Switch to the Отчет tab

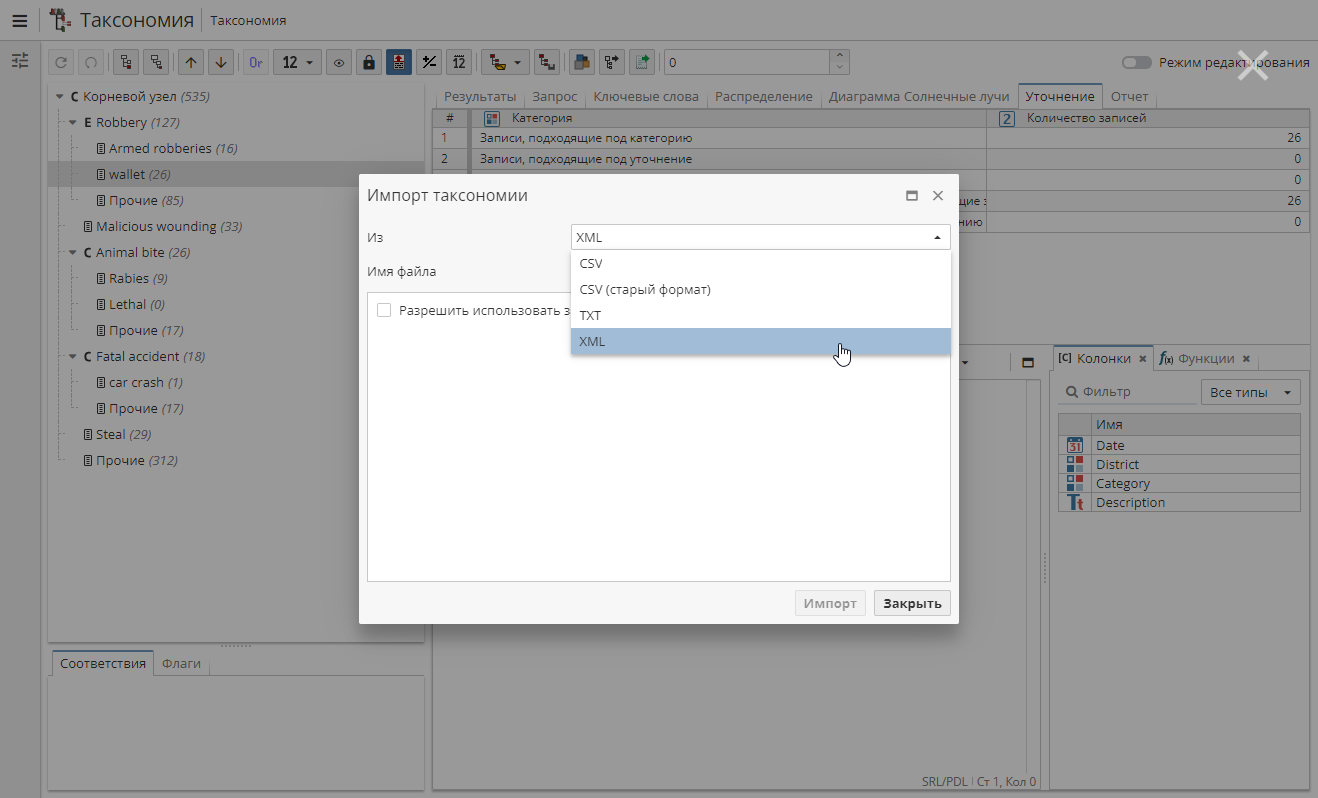click(1129, 97)
